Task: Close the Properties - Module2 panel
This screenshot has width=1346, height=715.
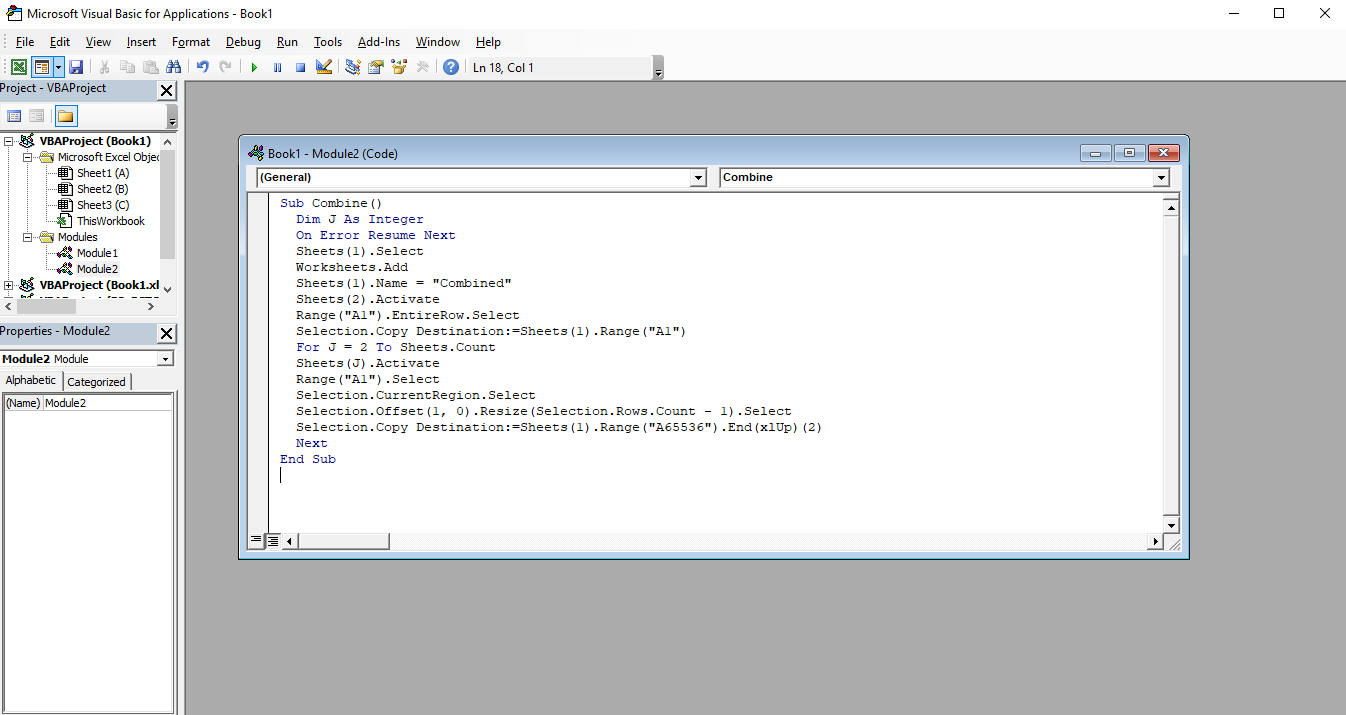Action: [166, 333]
